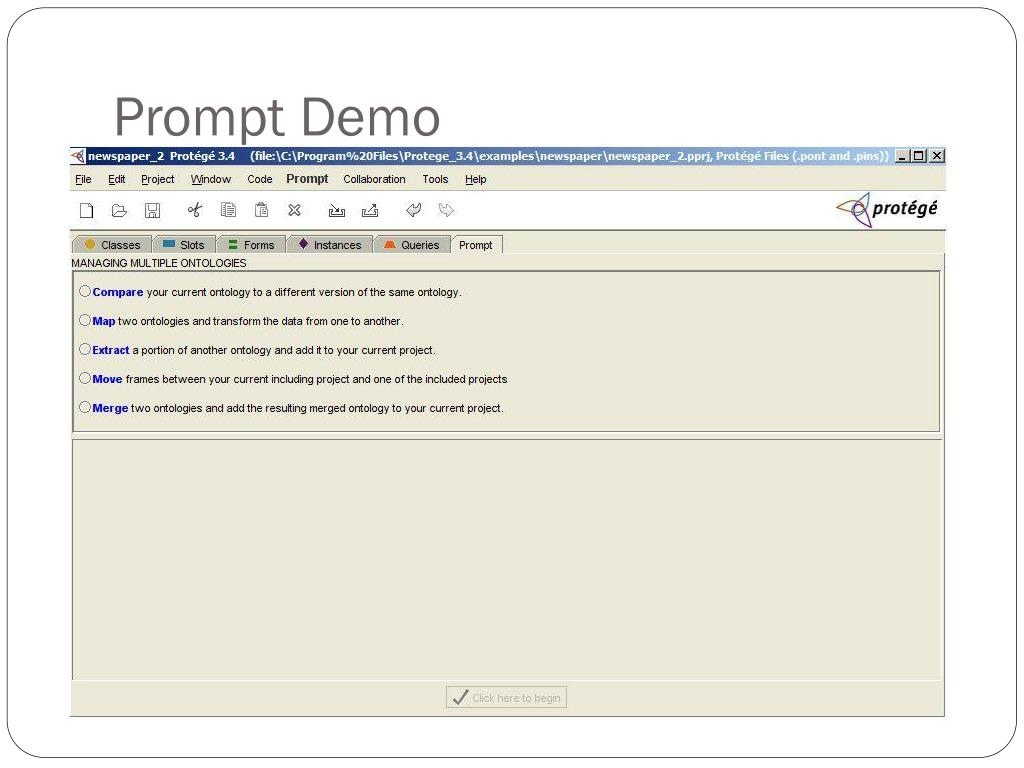Open the Edit menu

click(116, 179)
